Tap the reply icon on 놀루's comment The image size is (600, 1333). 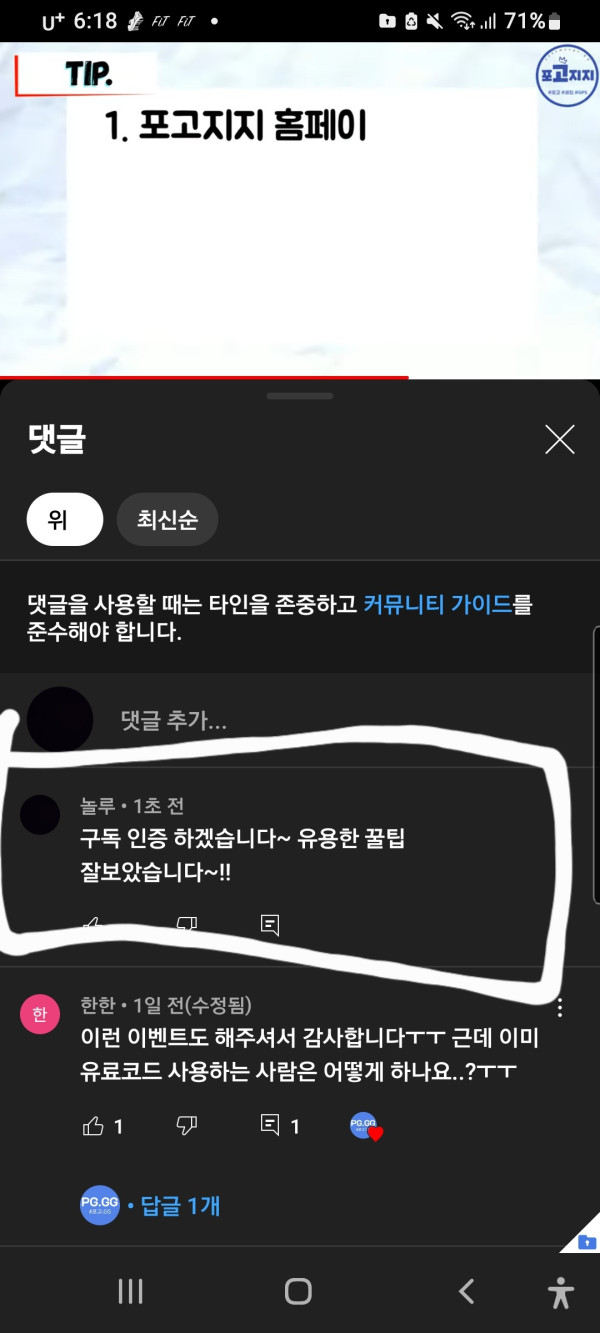pos(269,924)
